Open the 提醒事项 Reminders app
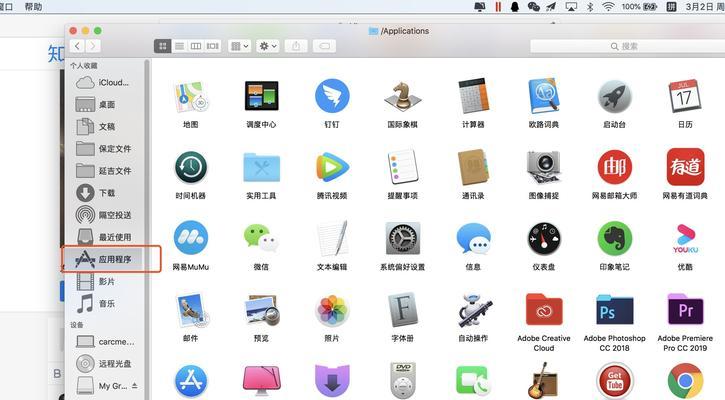The height and width of the screenshot is (400, 725). 403,167
